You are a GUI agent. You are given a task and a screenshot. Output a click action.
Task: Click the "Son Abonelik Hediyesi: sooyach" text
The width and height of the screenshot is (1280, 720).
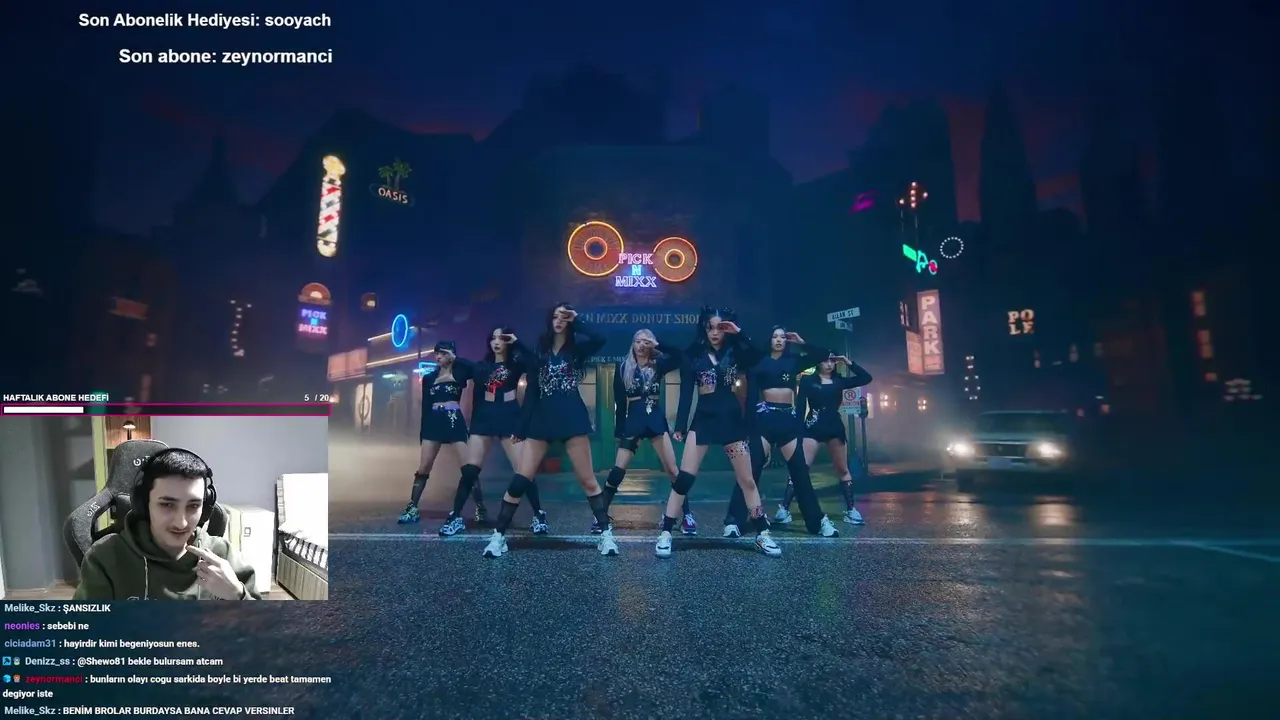205,20
